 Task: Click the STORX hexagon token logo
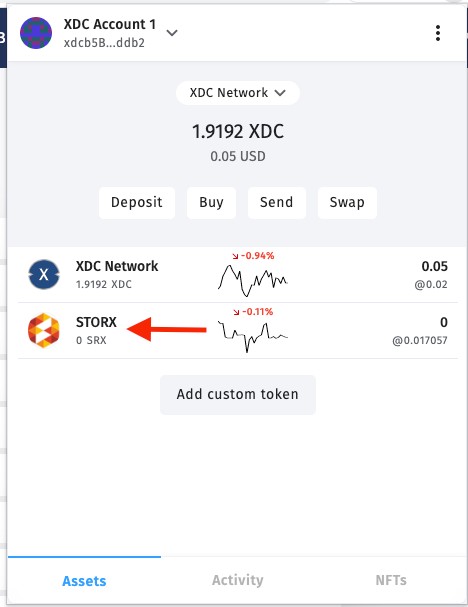point(44,331)
